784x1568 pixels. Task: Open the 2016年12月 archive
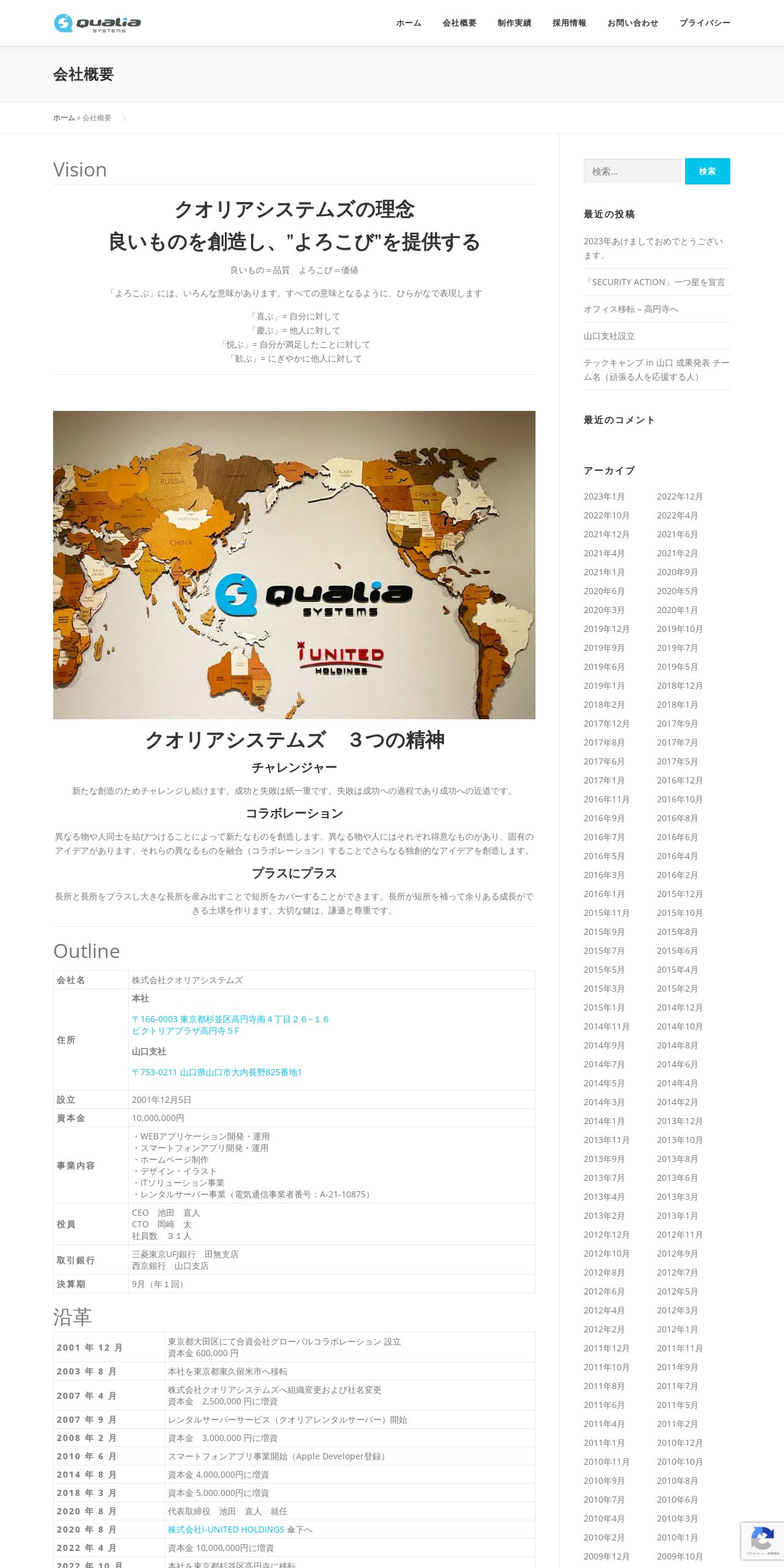click(x=680, y=780)
